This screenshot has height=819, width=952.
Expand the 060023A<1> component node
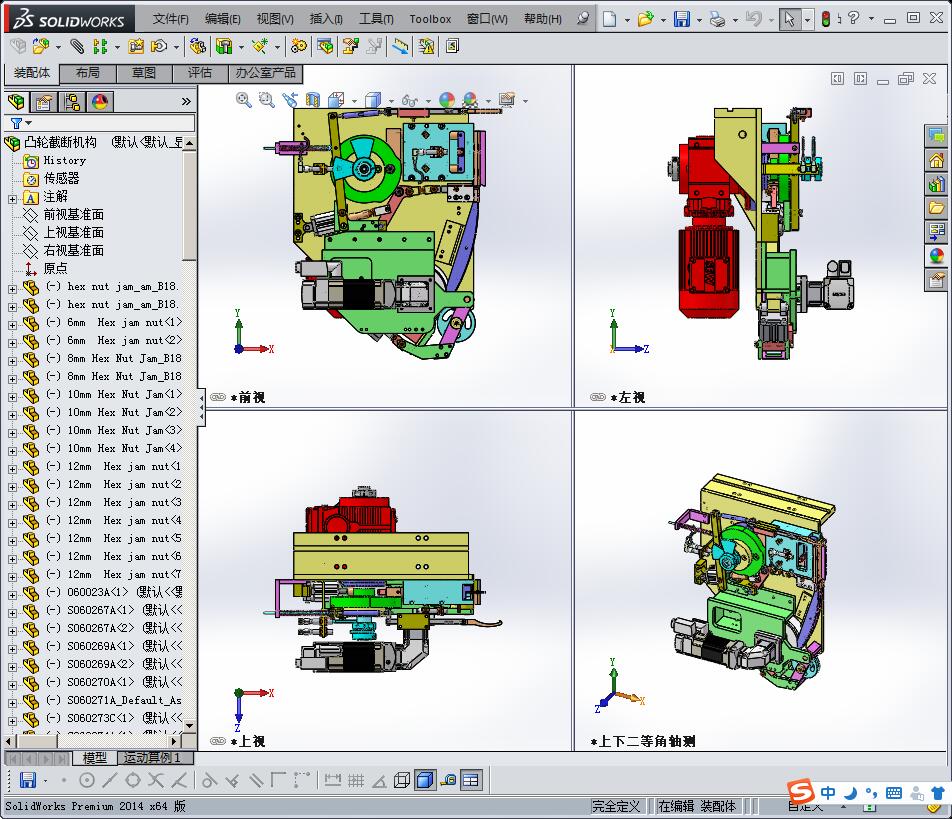coord(12,595)
